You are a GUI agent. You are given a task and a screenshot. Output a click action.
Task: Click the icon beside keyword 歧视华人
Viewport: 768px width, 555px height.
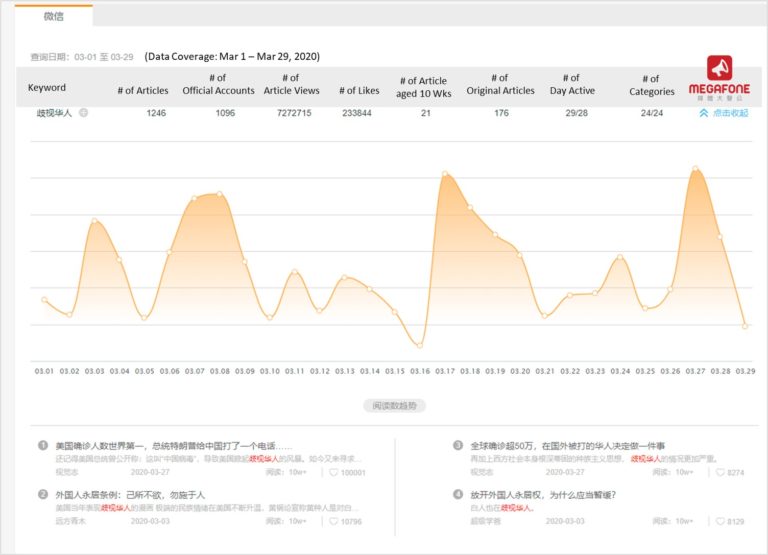coord(84,113)
